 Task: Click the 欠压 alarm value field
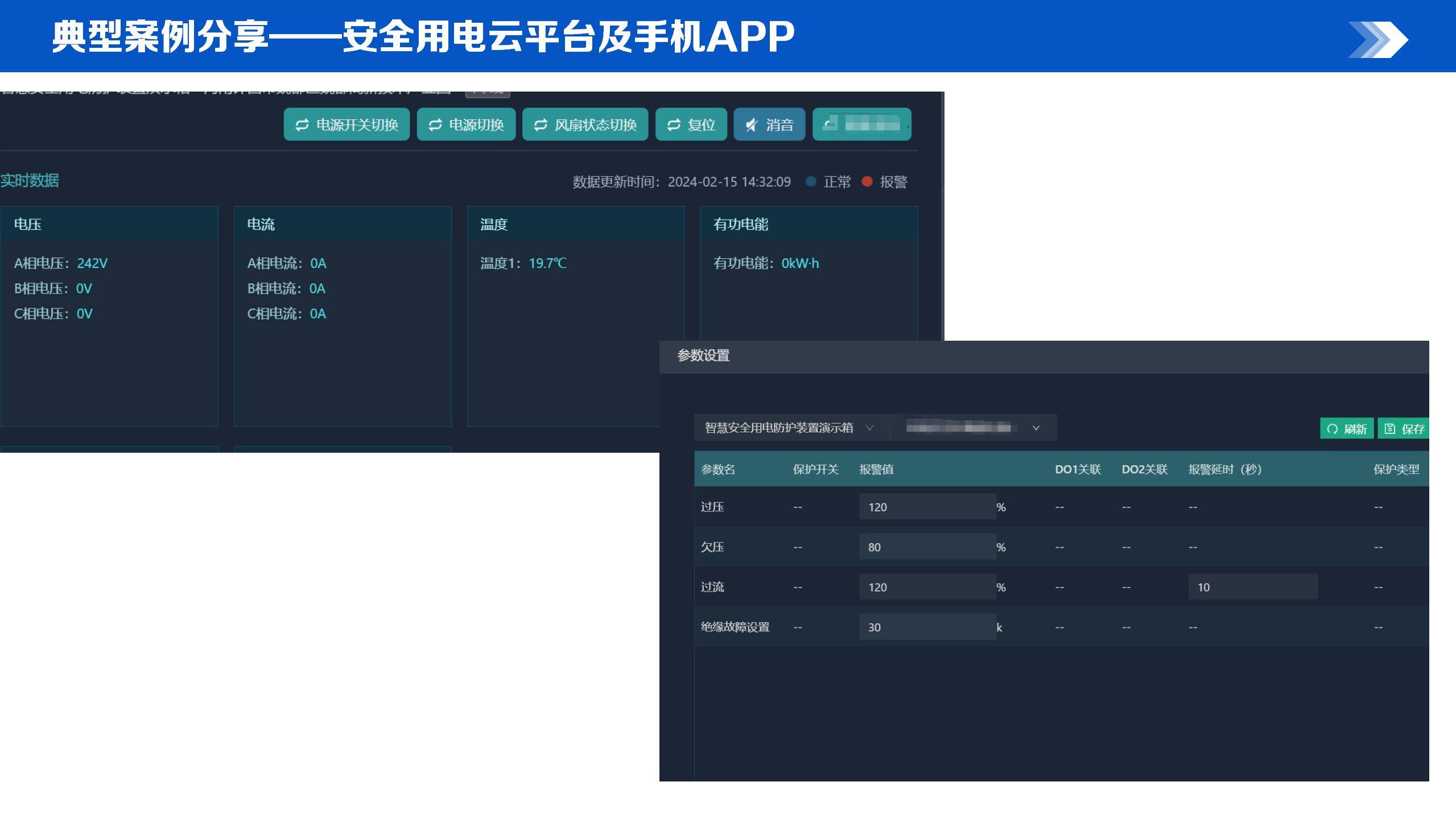(927, 547)
